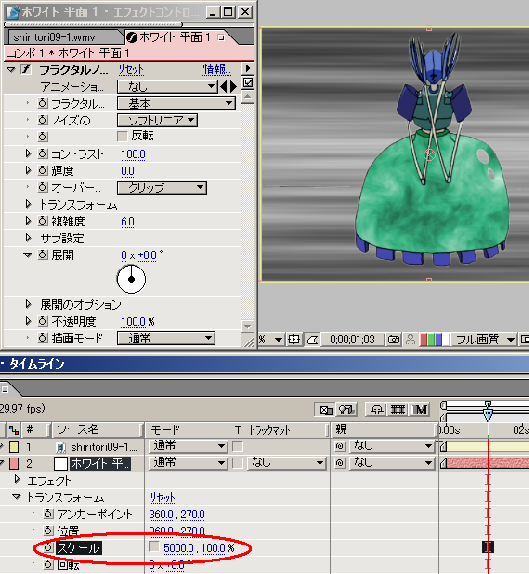Click previous animation preset arrow
The width and height of the screenshot is (529, 574).
[x=224, y=87]
